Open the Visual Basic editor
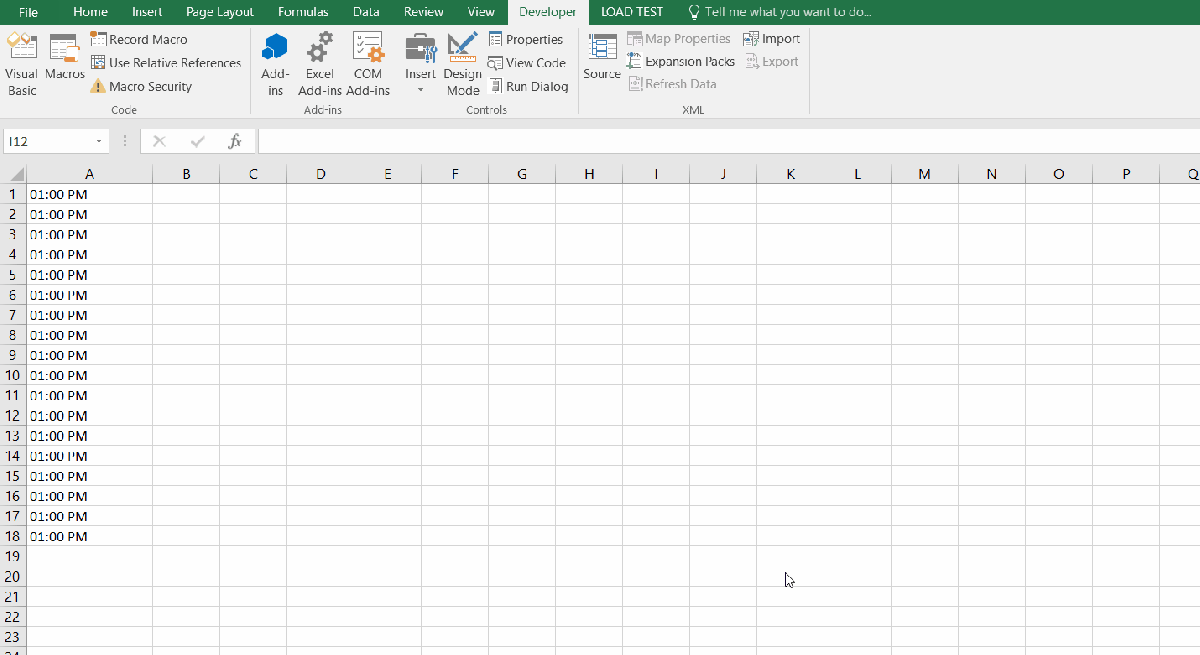Screen dimensions: 1200x655 click(x=22, y=64)
